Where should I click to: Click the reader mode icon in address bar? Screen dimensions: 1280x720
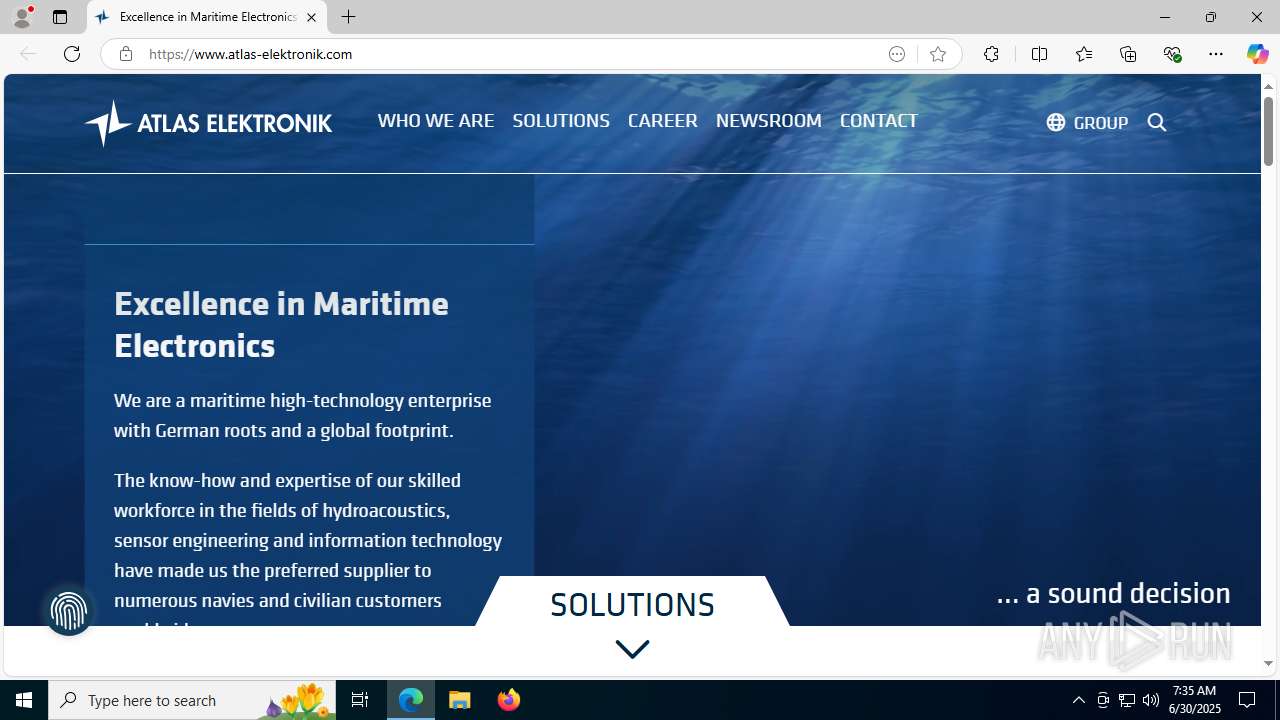tap(897, 54)
